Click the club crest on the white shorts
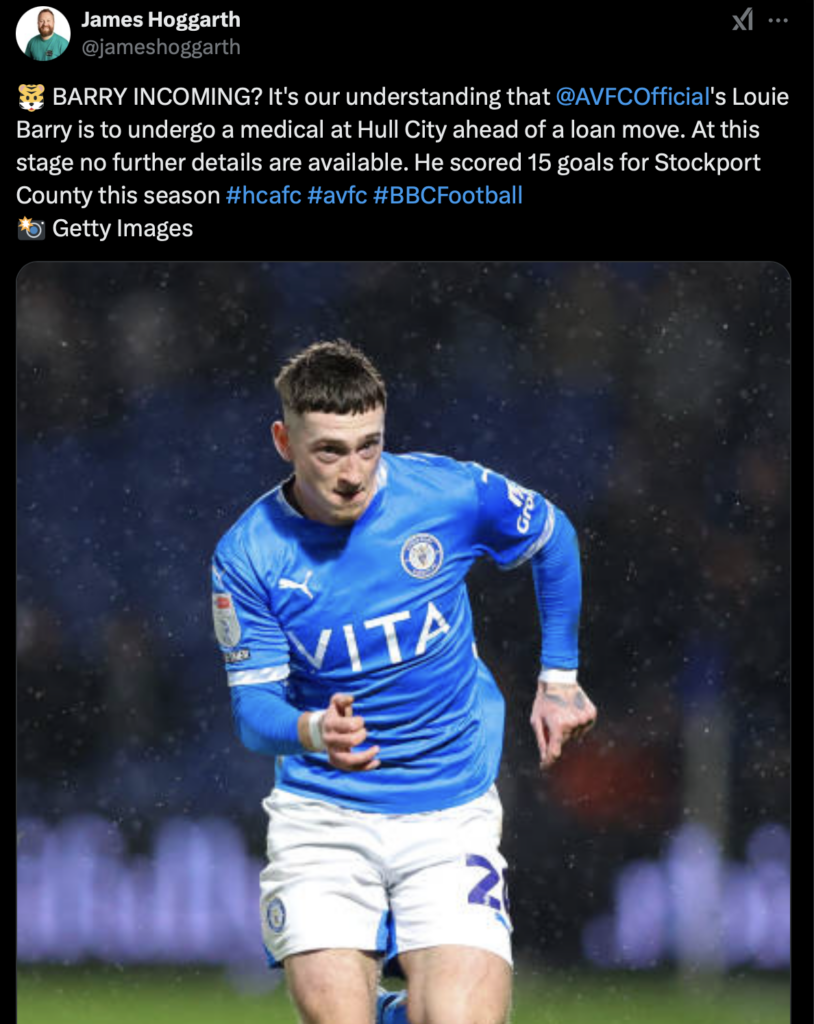814x1024 pixels. pos(276,914)
